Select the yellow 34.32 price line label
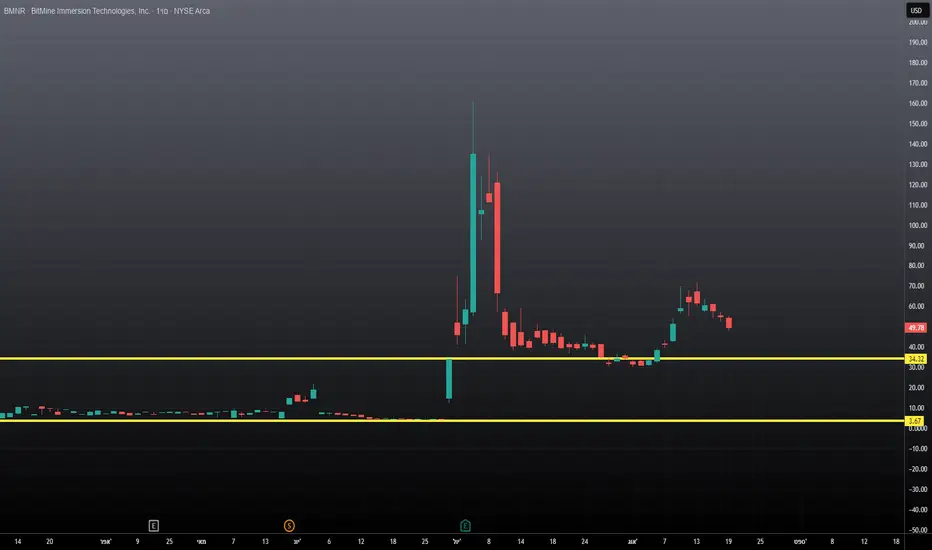The height and width of the screenshot is (550, 932). coord(915,359)
